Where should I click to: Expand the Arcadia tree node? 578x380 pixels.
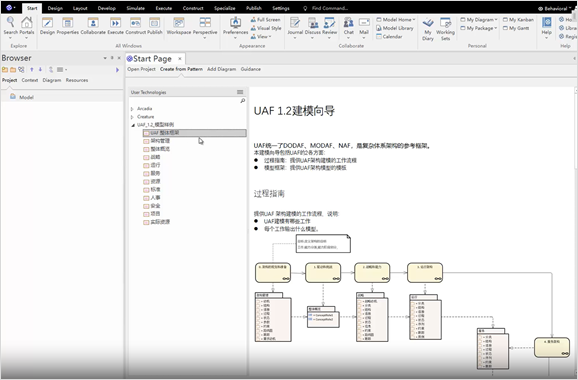(132, 109)
